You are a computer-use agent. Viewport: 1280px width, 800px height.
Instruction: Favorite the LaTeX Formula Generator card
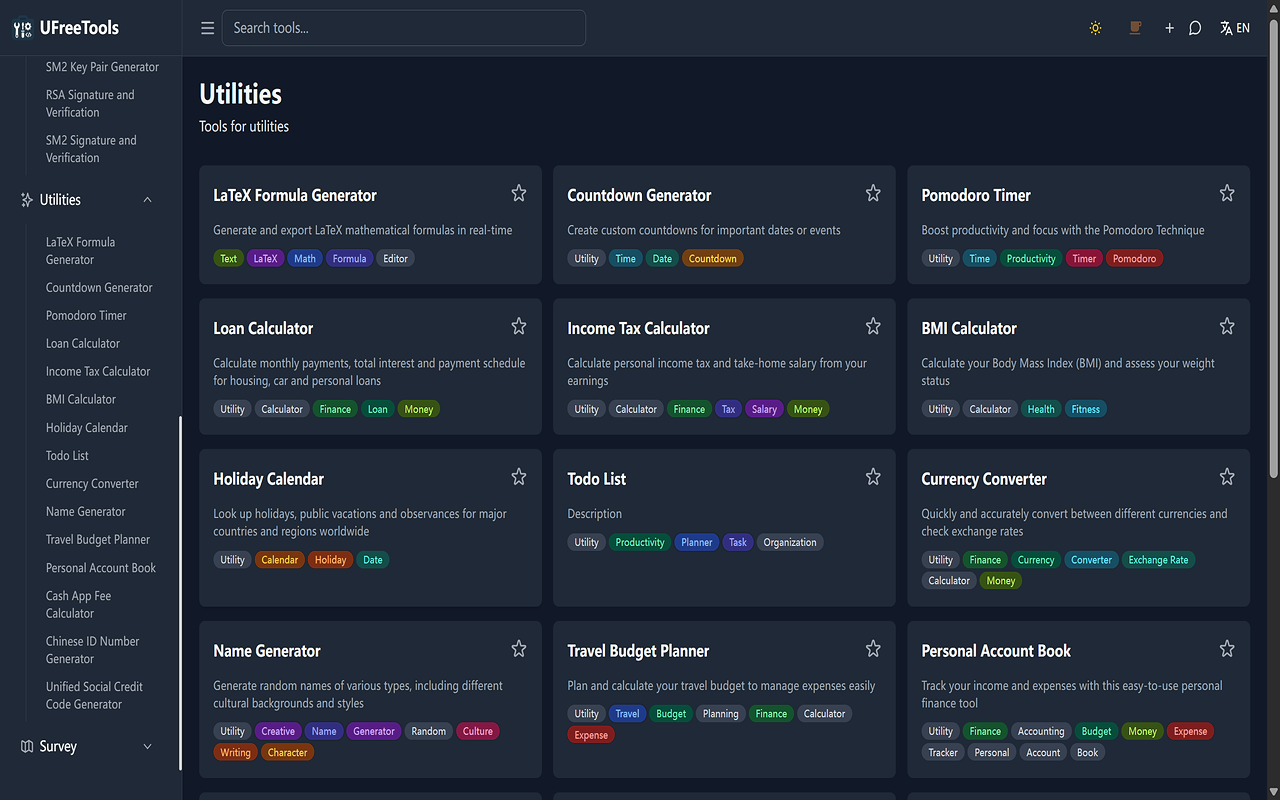tap(519, 193)
